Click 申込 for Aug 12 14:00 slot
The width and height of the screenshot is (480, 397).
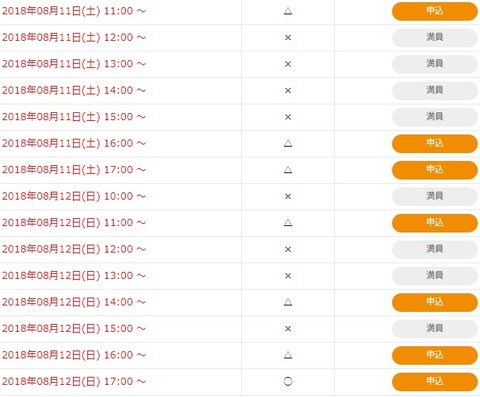435,302
